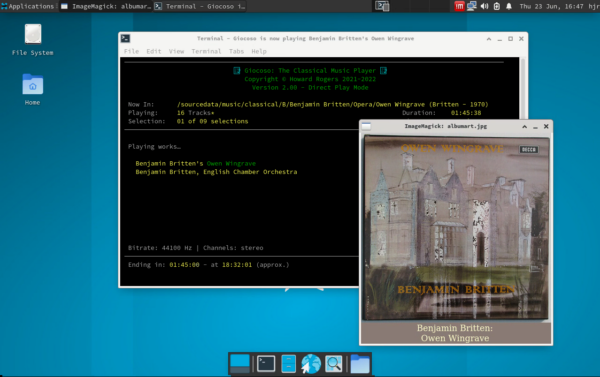Viewport: 600px width, 377px height.
Task: Launch the file manager cabinet icon in the dock
Action: tap(289, 363)
